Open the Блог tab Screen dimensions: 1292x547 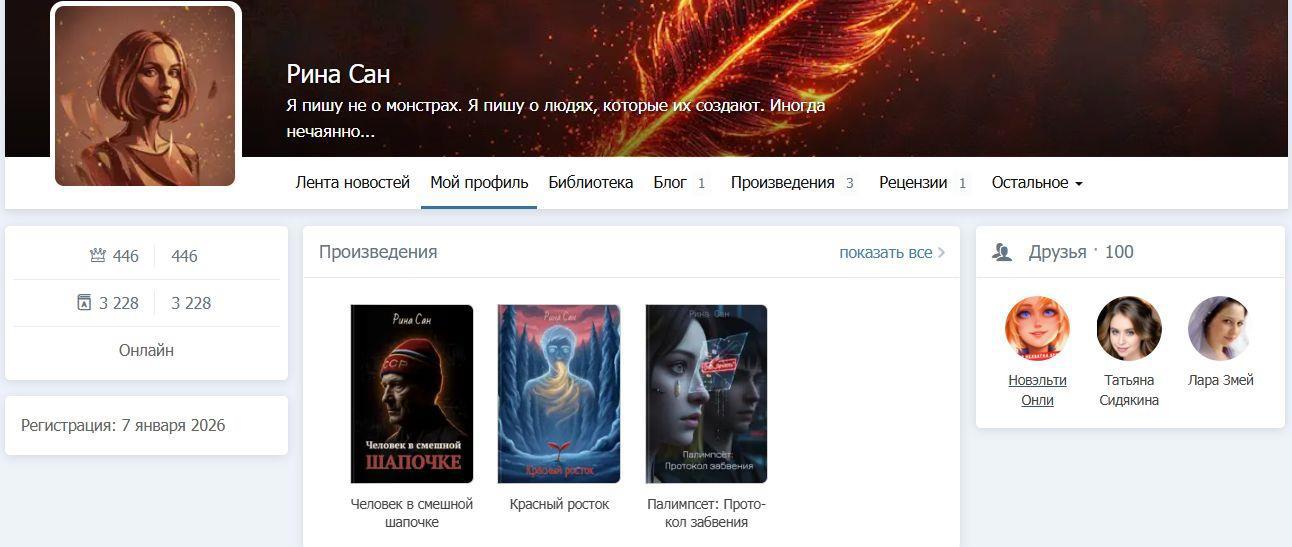click(x=680, y=183)
